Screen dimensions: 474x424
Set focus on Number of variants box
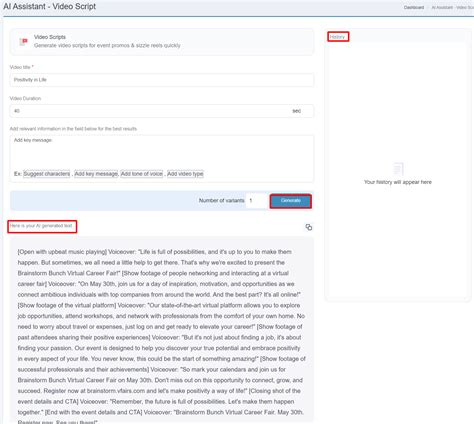click(256, 201)
